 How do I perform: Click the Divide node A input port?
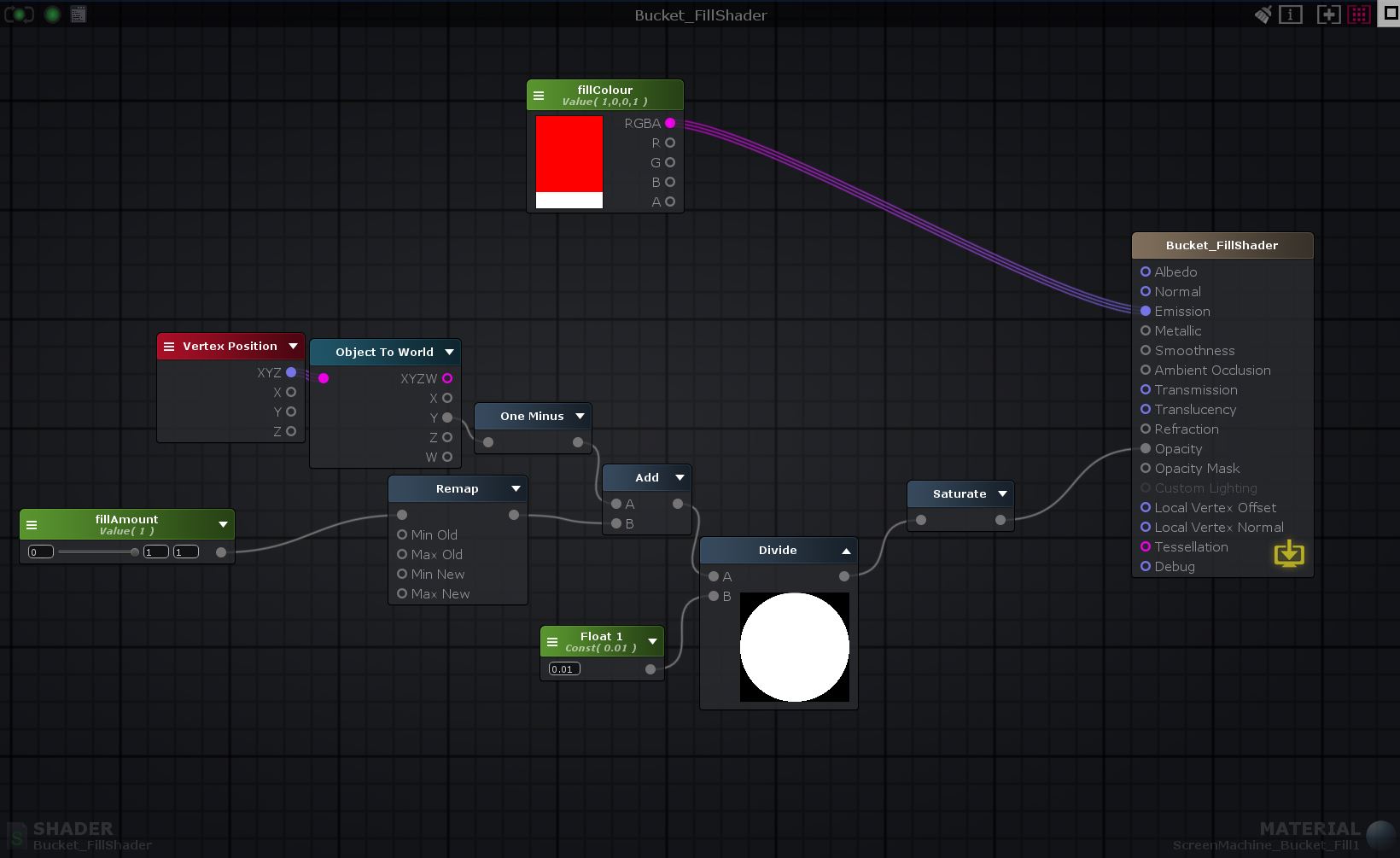(714, 576)
